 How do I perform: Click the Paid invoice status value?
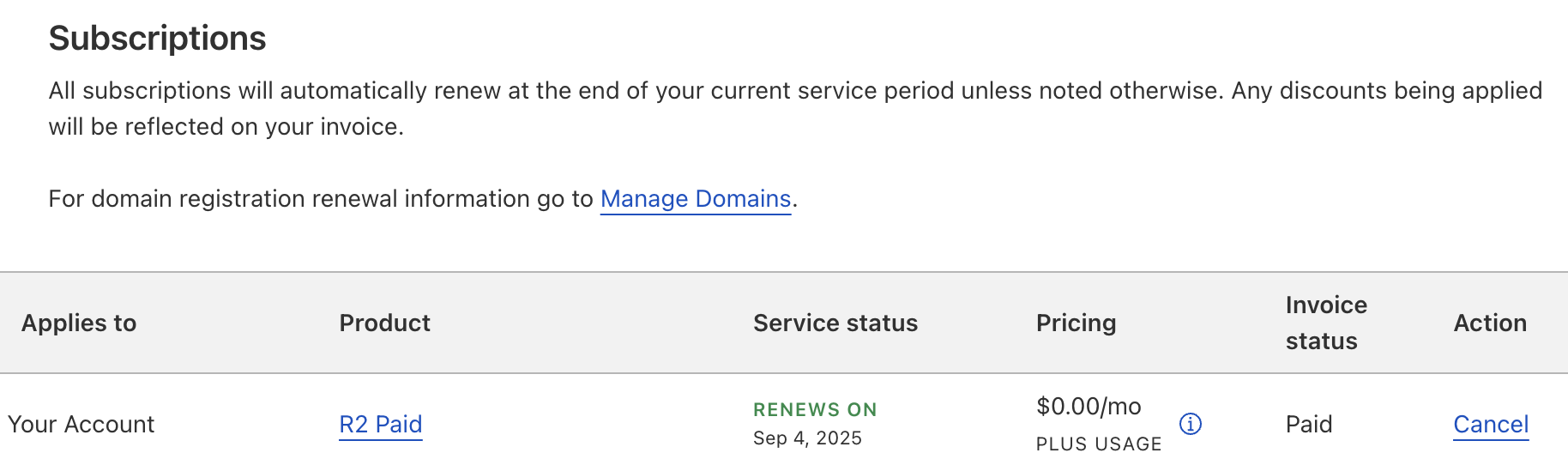(x=1309, y=425)
